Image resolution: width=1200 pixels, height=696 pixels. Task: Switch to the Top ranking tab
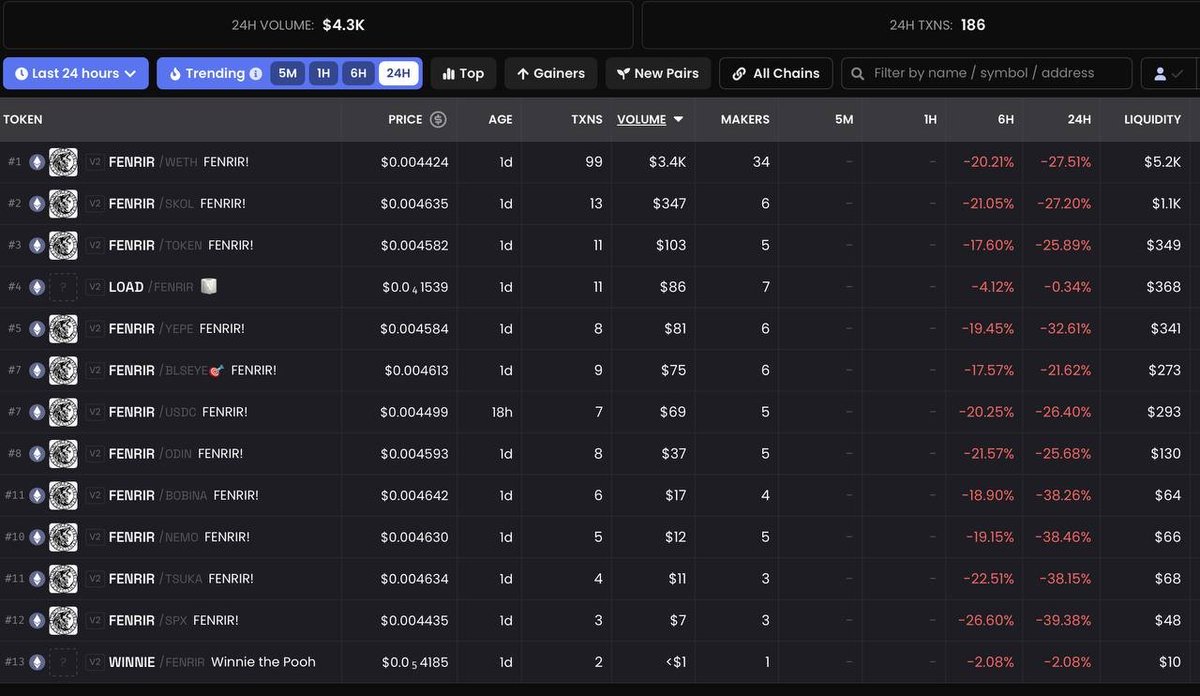(x=463, y=73)
